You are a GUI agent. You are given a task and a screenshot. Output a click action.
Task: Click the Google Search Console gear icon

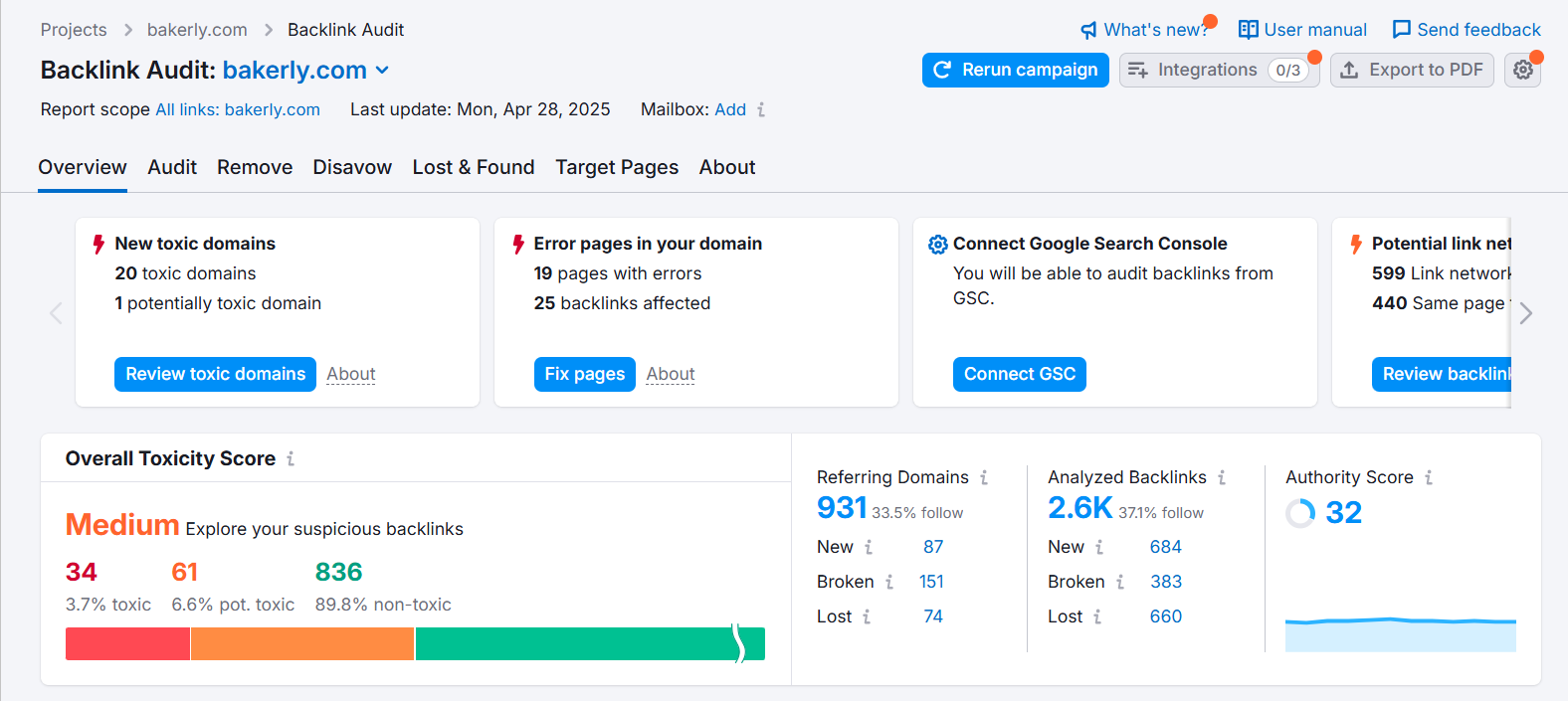937,245
